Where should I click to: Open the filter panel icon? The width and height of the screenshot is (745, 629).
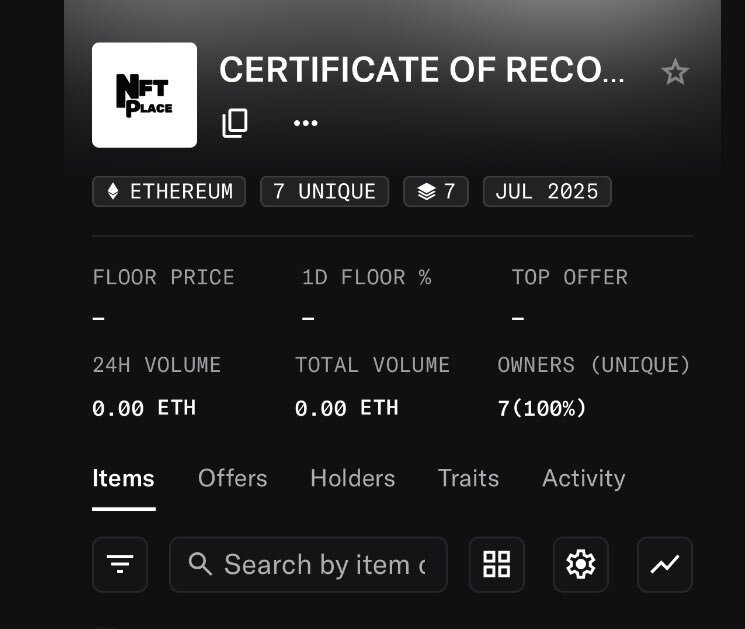(x=120, y=564)
